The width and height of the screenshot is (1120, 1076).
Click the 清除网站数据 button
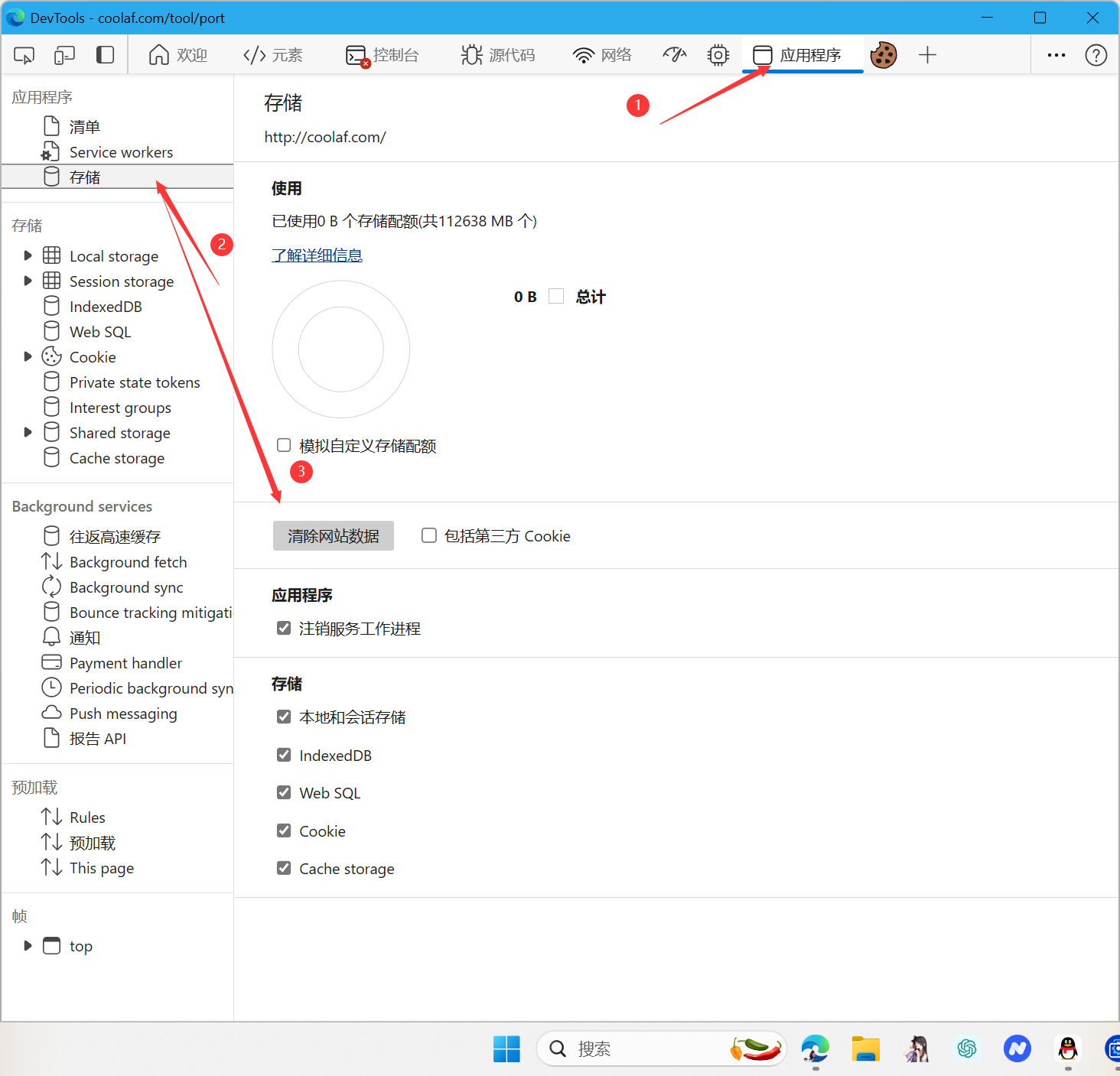(x=333, y=536)
